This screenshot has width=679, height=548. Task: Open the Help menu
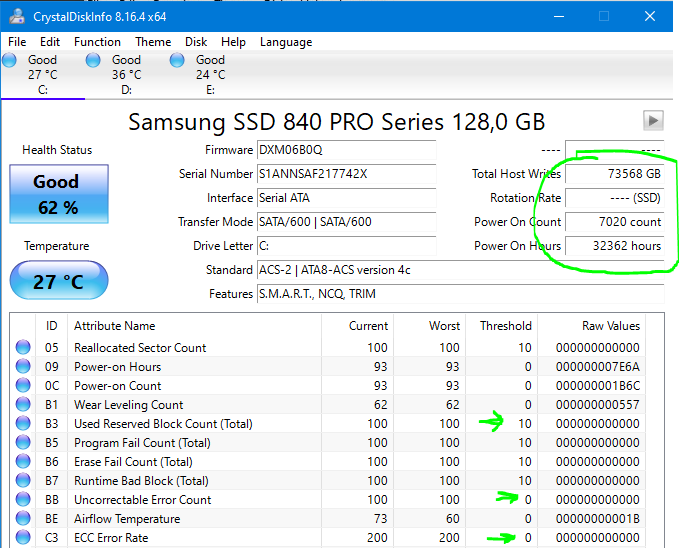pos(233,42)
